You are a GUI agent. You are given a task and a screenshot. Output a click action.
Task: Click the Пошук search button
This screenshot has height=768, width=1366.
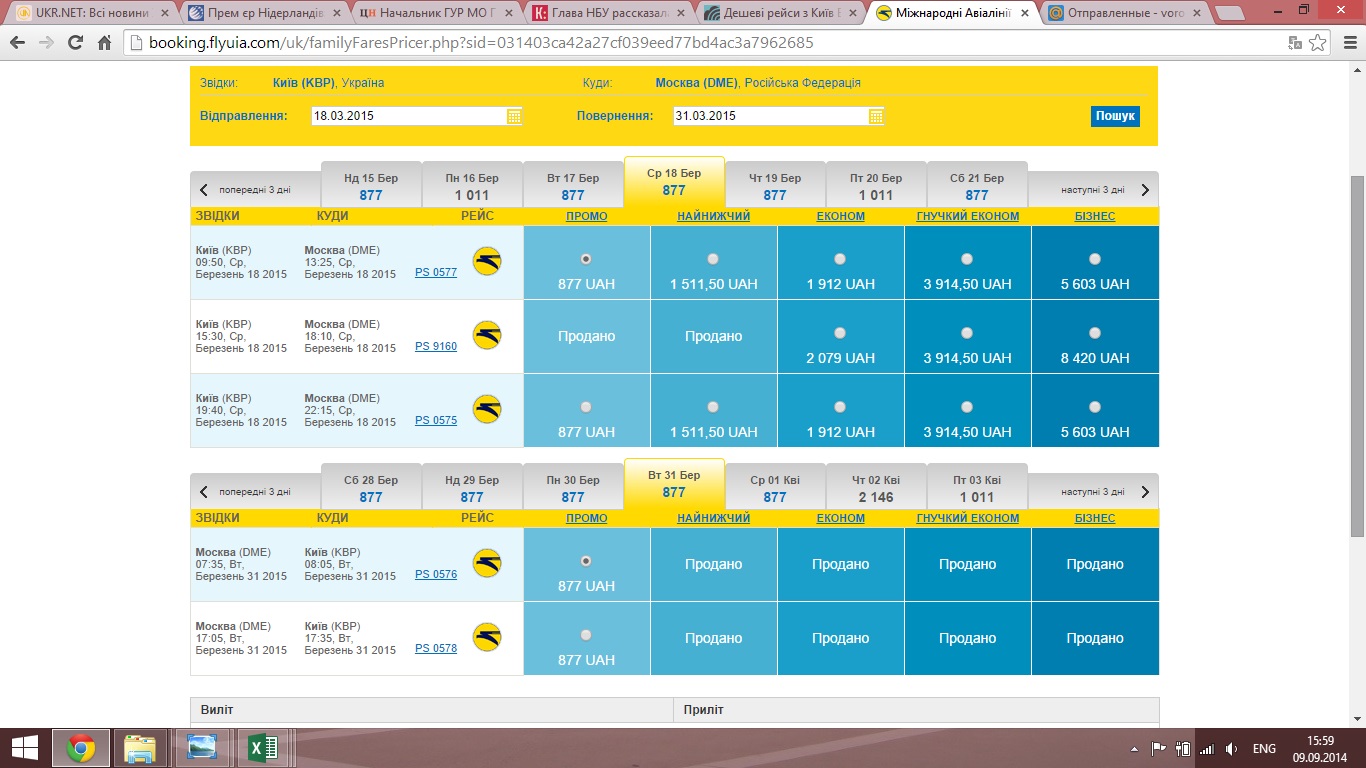[1115, 116]
